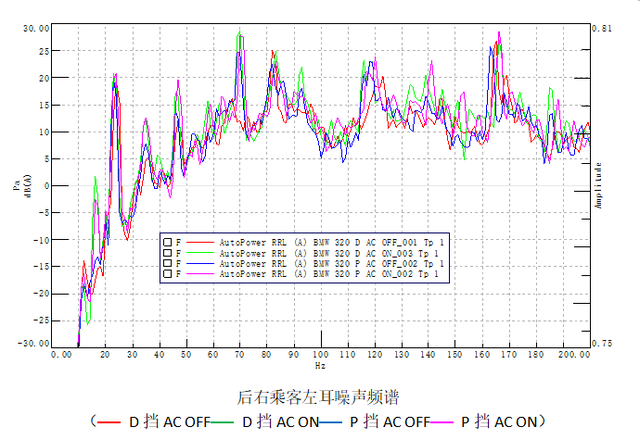This screenshot has width=640, height=440.
Task: Click the 200.00 x-axis maximum value
Action: pos(573,353)
